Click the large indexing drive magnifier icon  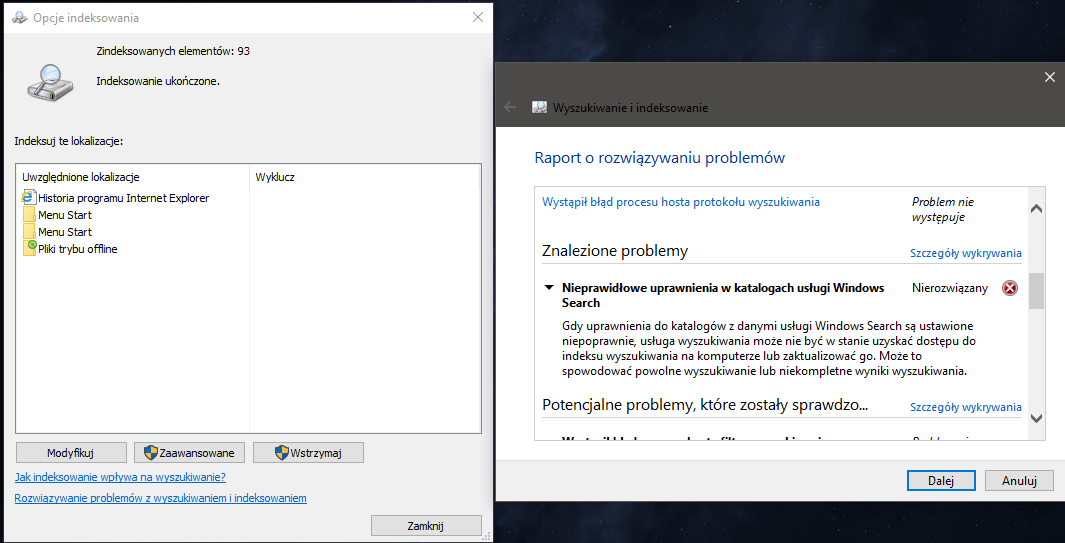(x=50, y=82)
